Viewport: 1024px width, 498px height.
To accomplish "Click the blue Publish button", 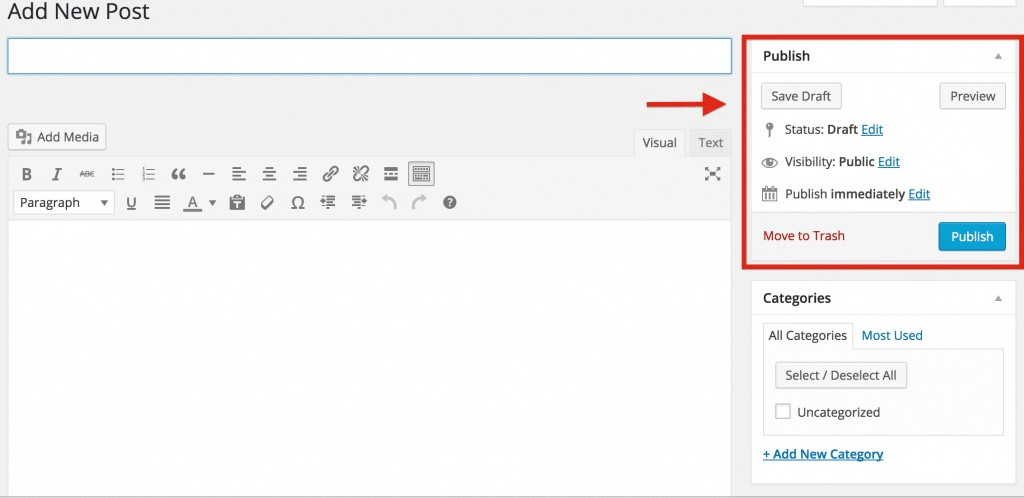I will point(972,236).
